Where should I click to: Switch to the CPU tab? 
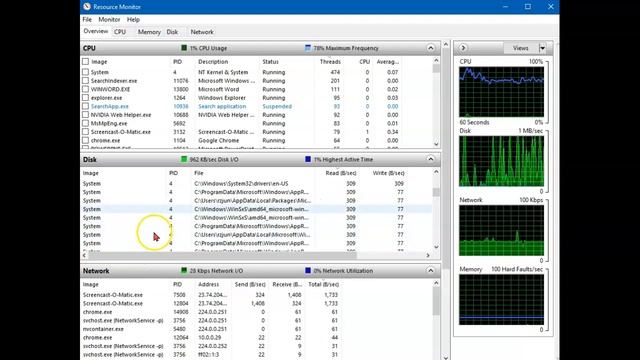tap(120, 32)
